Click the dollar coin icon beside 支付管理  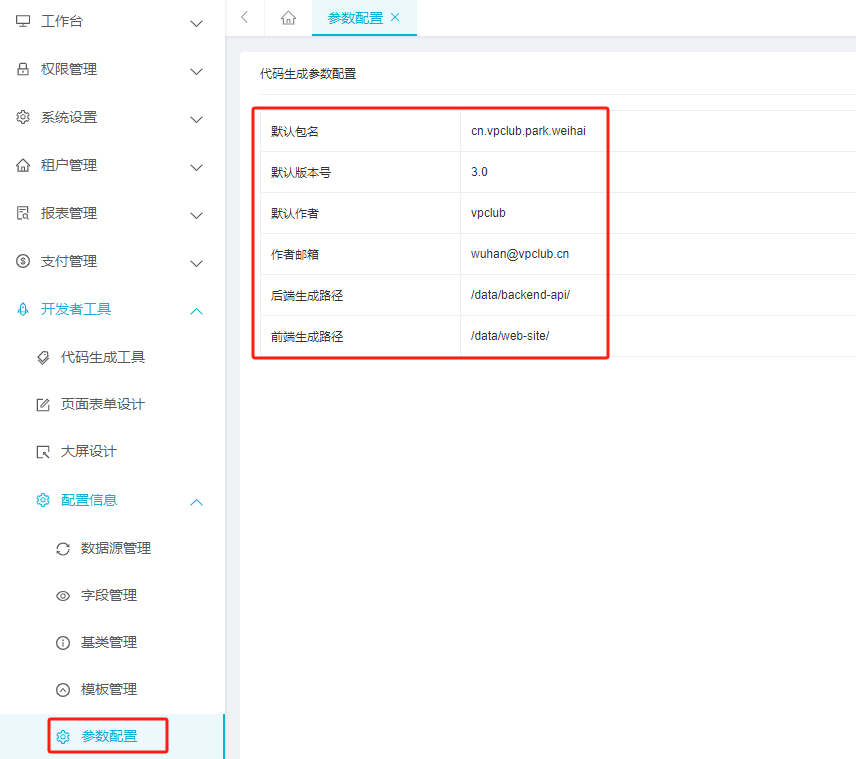(23, 262)
